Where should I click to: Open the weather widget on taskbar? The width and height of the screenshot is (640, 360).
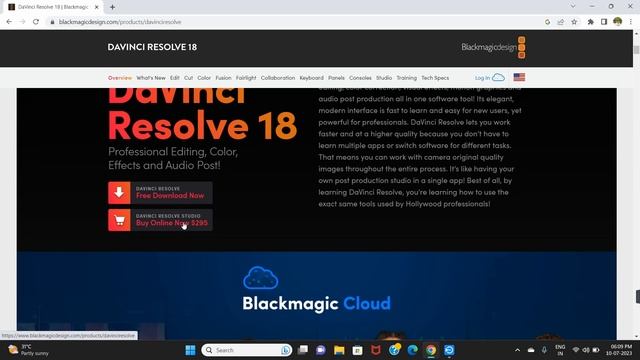pos(29,350)
